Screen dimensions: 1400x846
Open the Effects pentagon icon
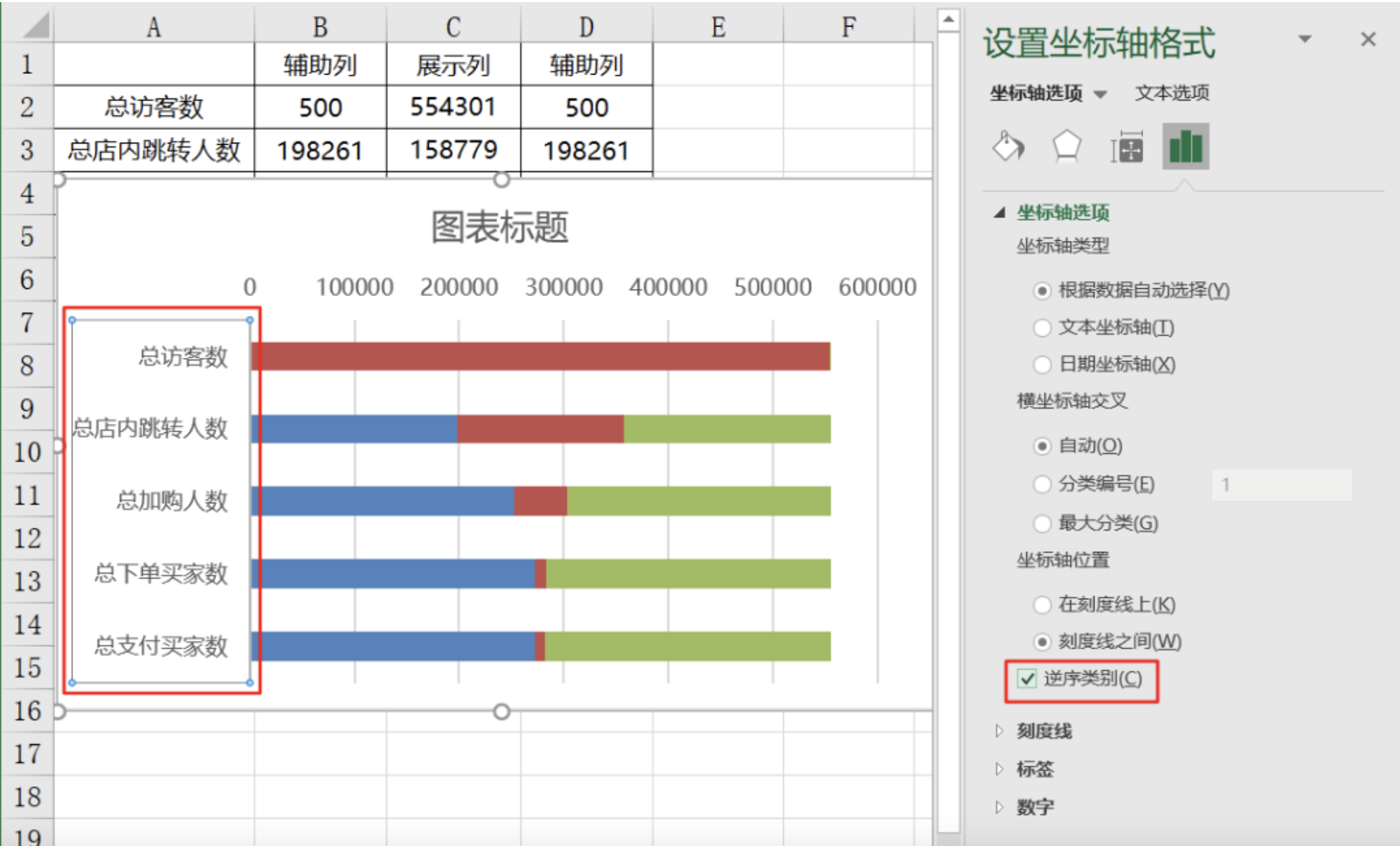click(1066, 147)
